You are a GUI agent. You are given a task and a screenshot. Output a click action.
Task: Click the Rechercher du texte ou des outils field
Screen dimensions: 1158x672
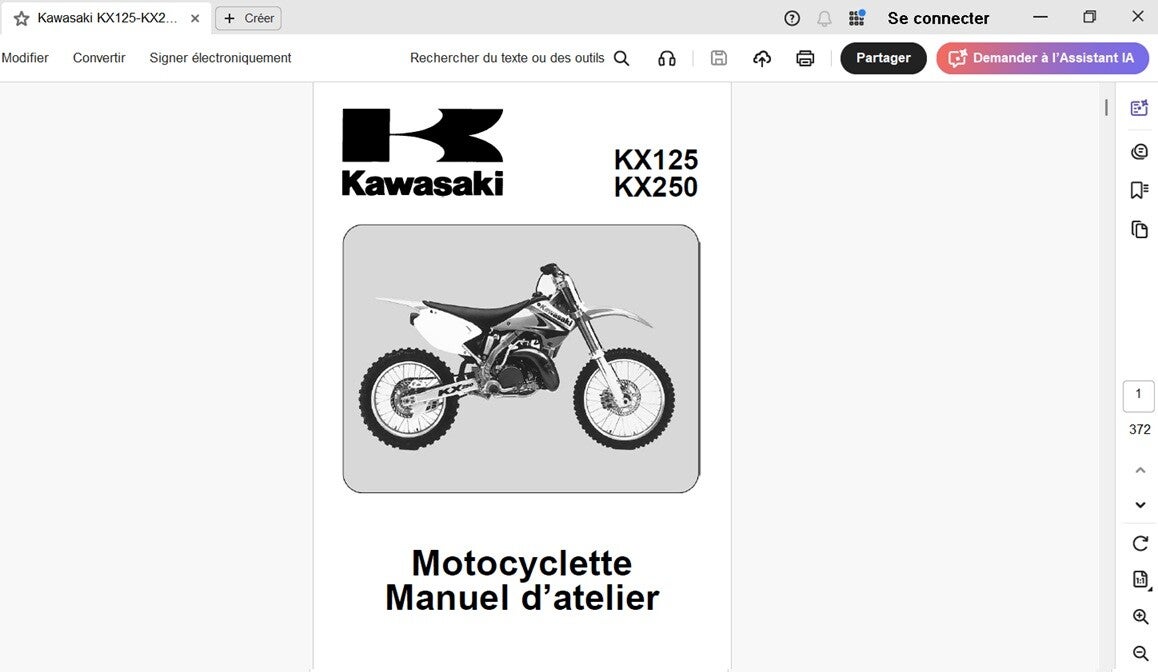pos(507,58)
